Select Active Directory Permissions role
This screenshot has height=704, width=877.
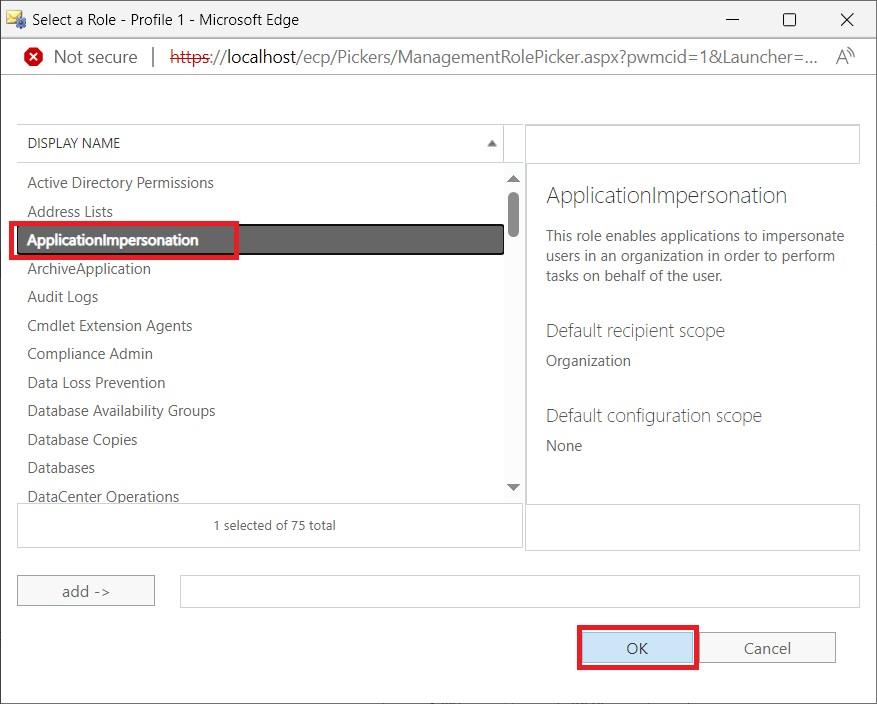click(120, 183)
